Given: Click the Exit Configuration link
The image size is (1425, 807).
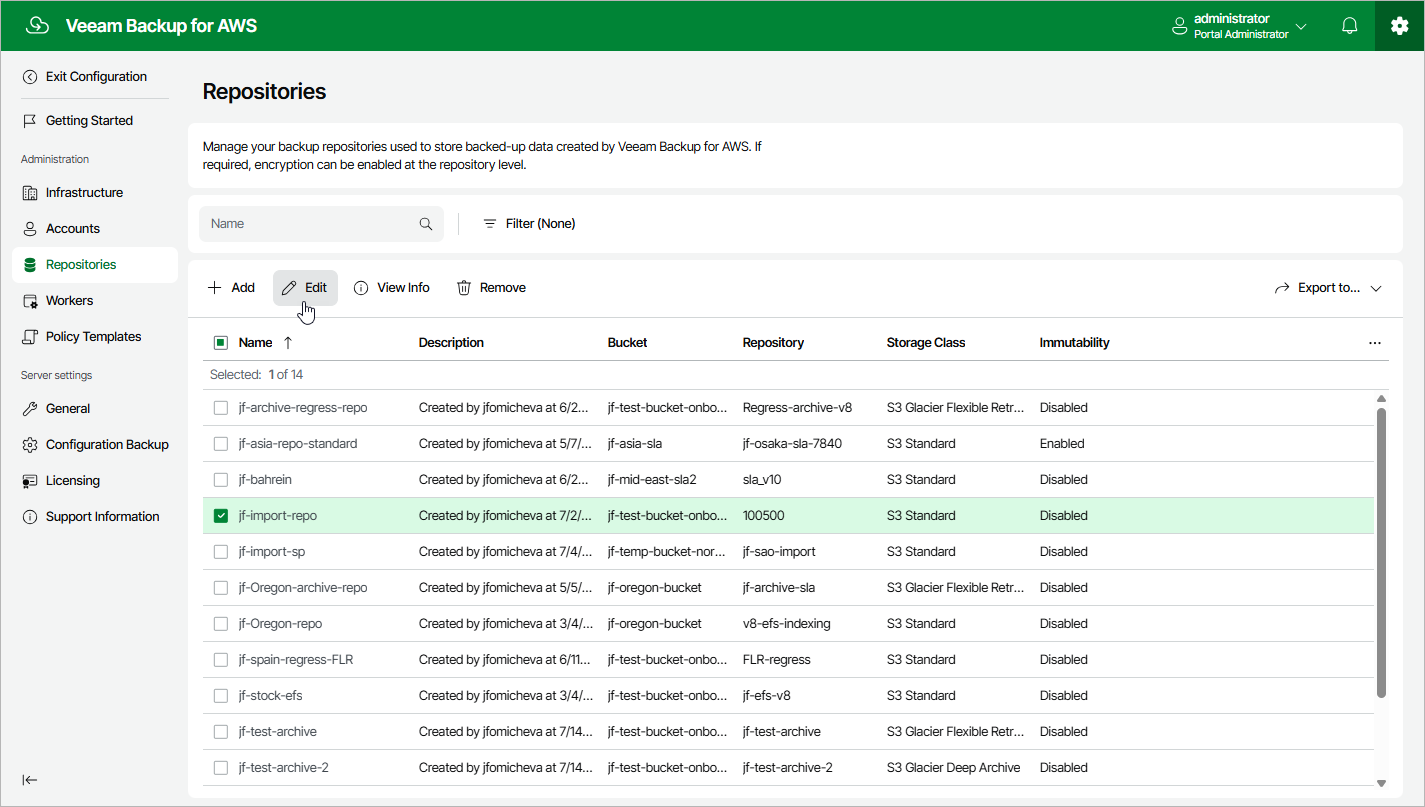Looking at the screenshot, I should coord(96,77).
